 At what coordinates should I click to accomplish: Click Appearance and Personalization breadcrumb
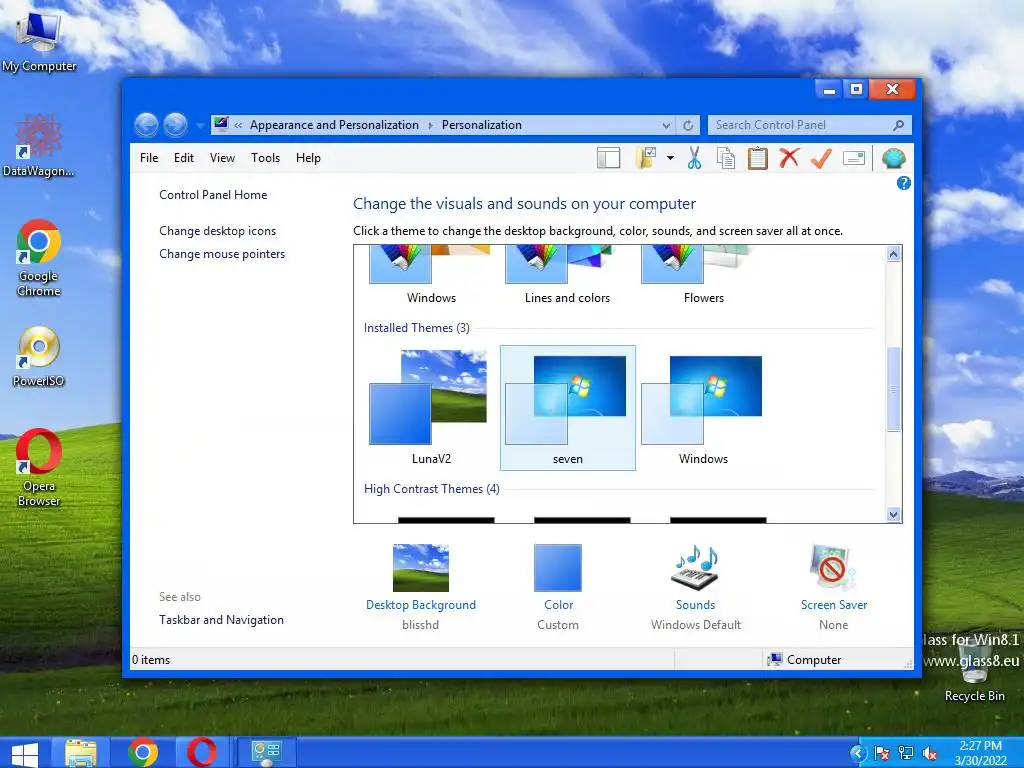click(334, 125)
